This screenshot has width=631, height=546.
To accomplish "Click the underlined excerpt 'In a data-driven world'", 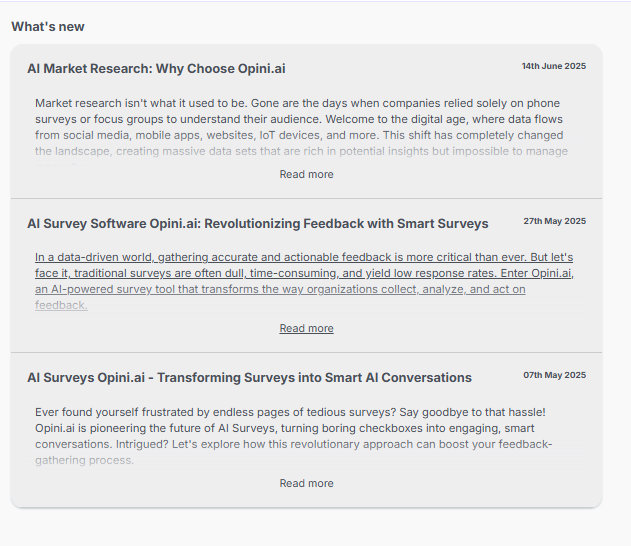I will pos(304,281).
